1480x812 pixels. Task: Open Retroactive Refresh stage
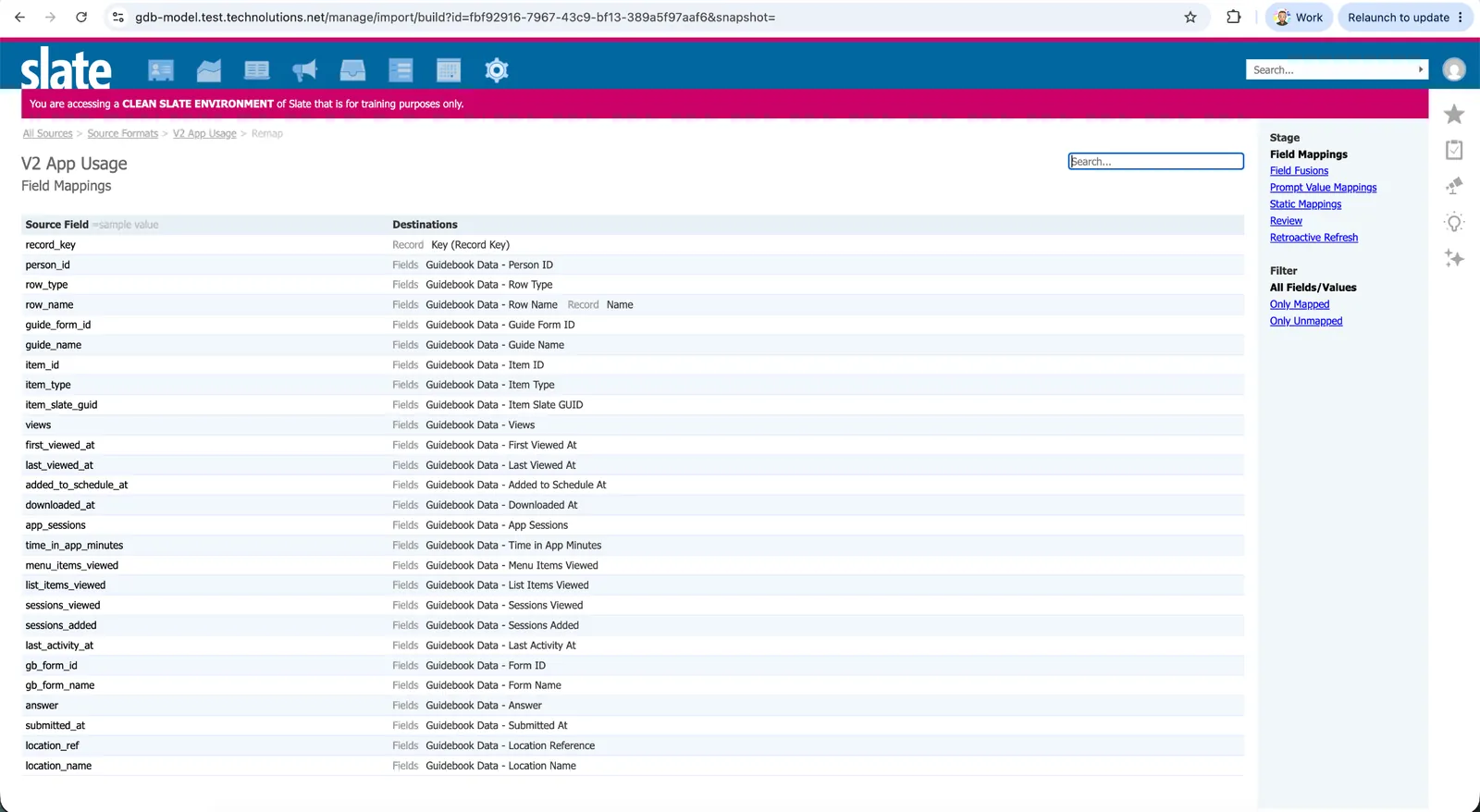[x=1313, y=238]
